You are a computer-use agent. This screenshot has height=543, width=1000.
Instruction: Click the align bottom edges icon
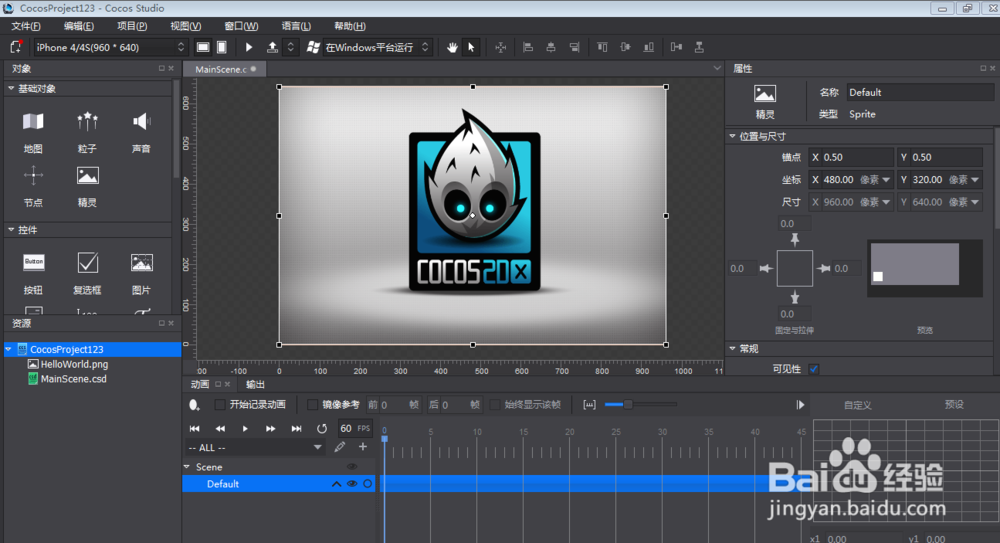[649, 47]
